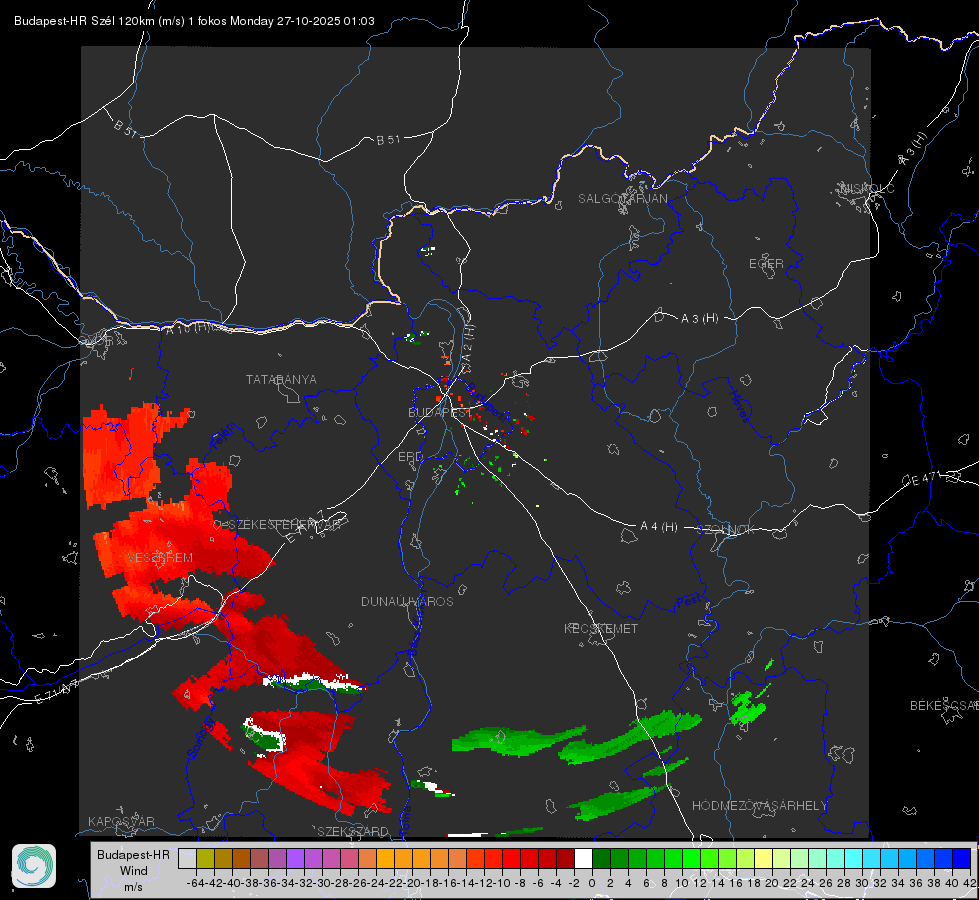Click the A 4 (H) road label
Screen dimensions: 979x900
tap(659, 527)
